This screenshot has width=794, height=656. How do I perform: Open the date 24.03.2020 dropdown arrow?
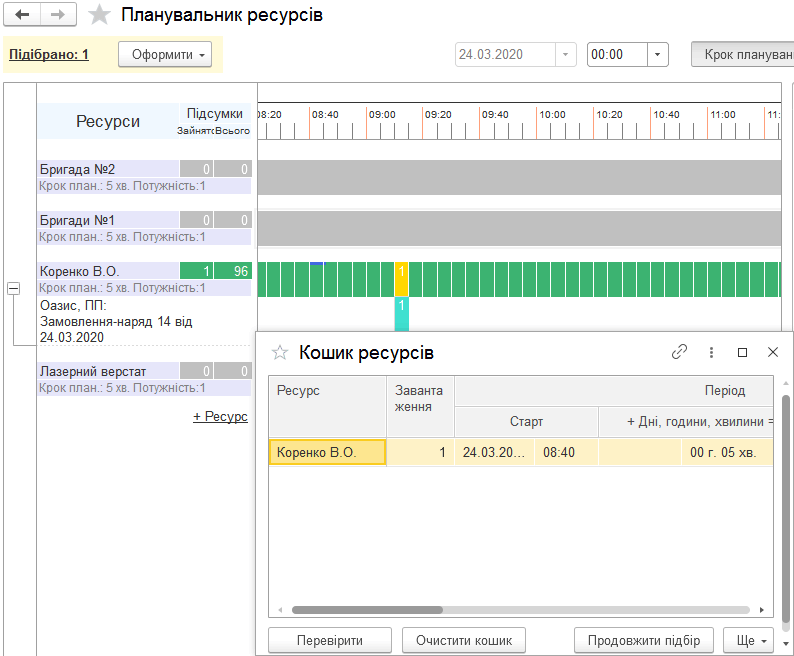566,54
